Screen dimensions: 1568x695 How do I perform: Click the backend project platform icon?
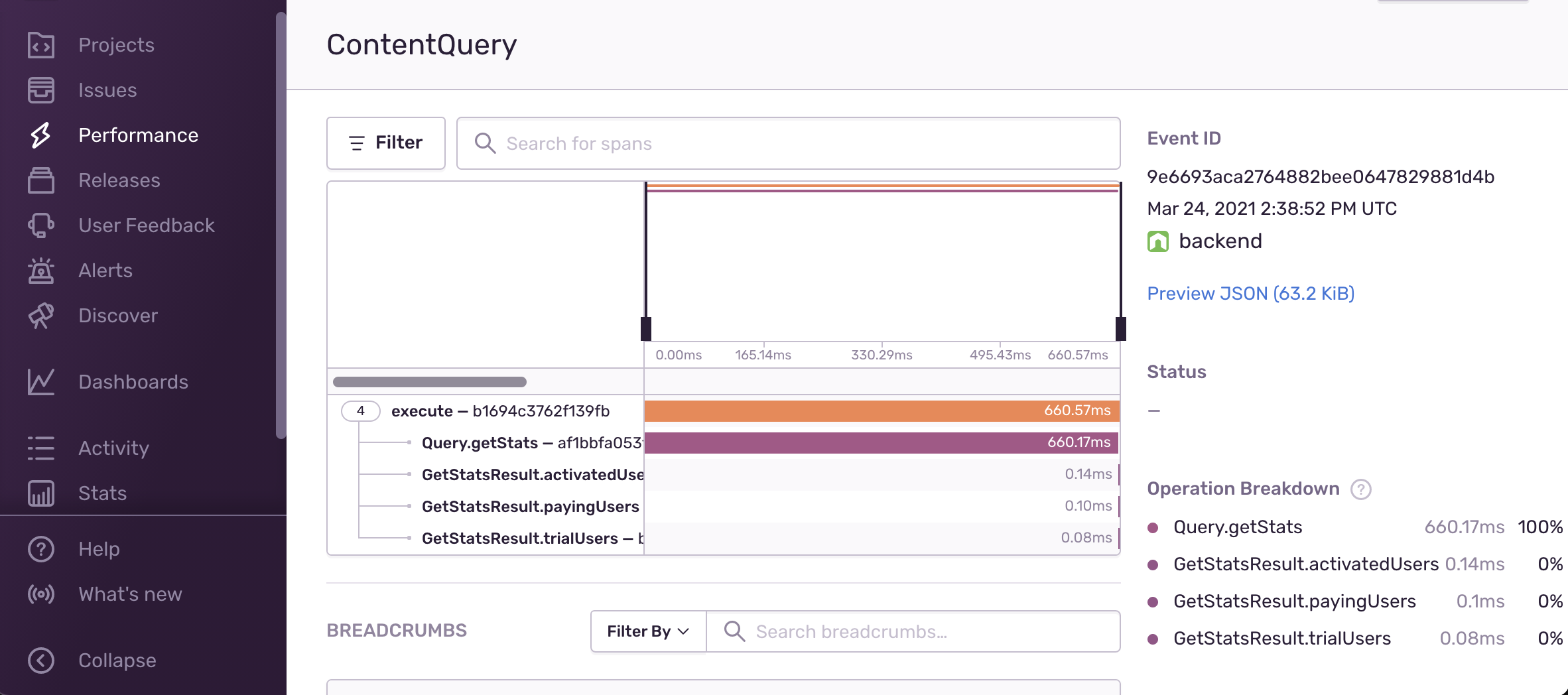click(1158, 241)
